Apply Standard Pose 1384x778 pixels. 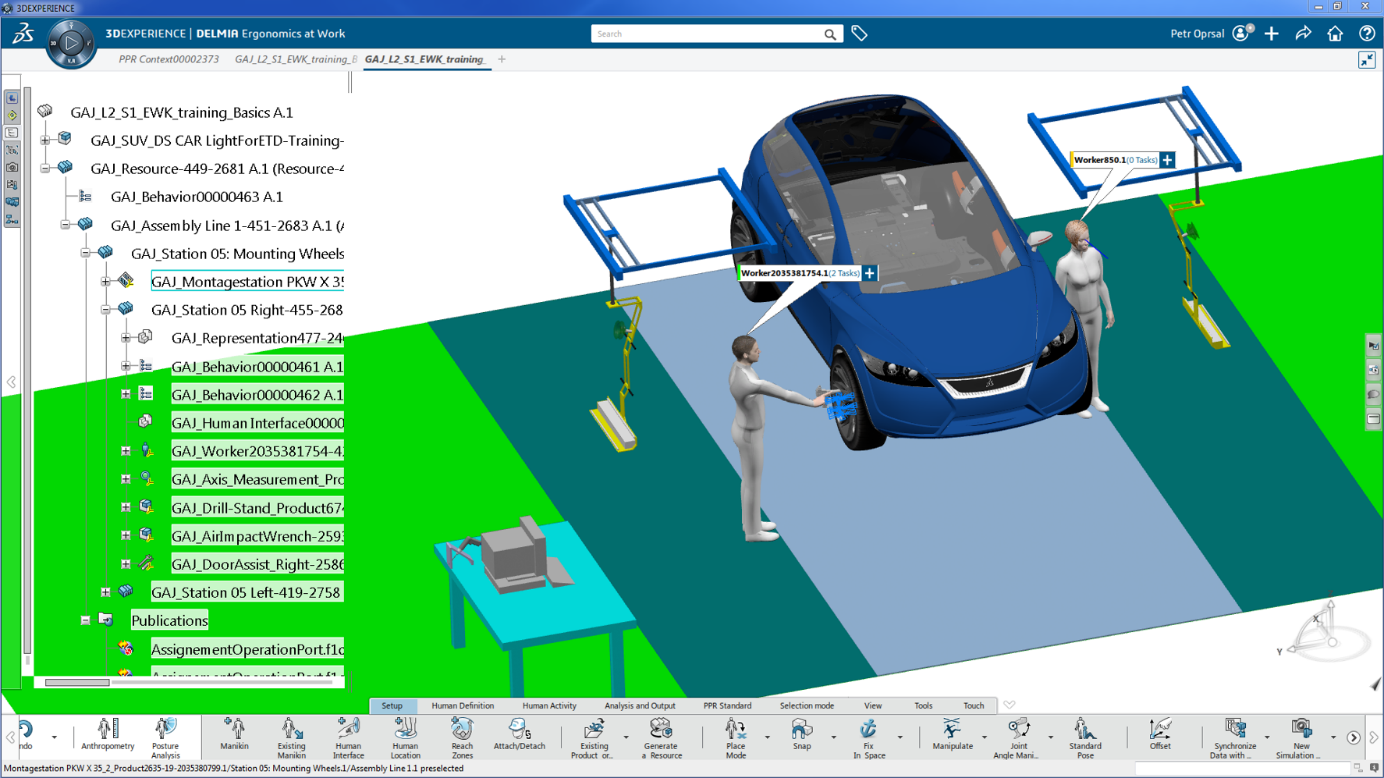tap(1085, 738)
